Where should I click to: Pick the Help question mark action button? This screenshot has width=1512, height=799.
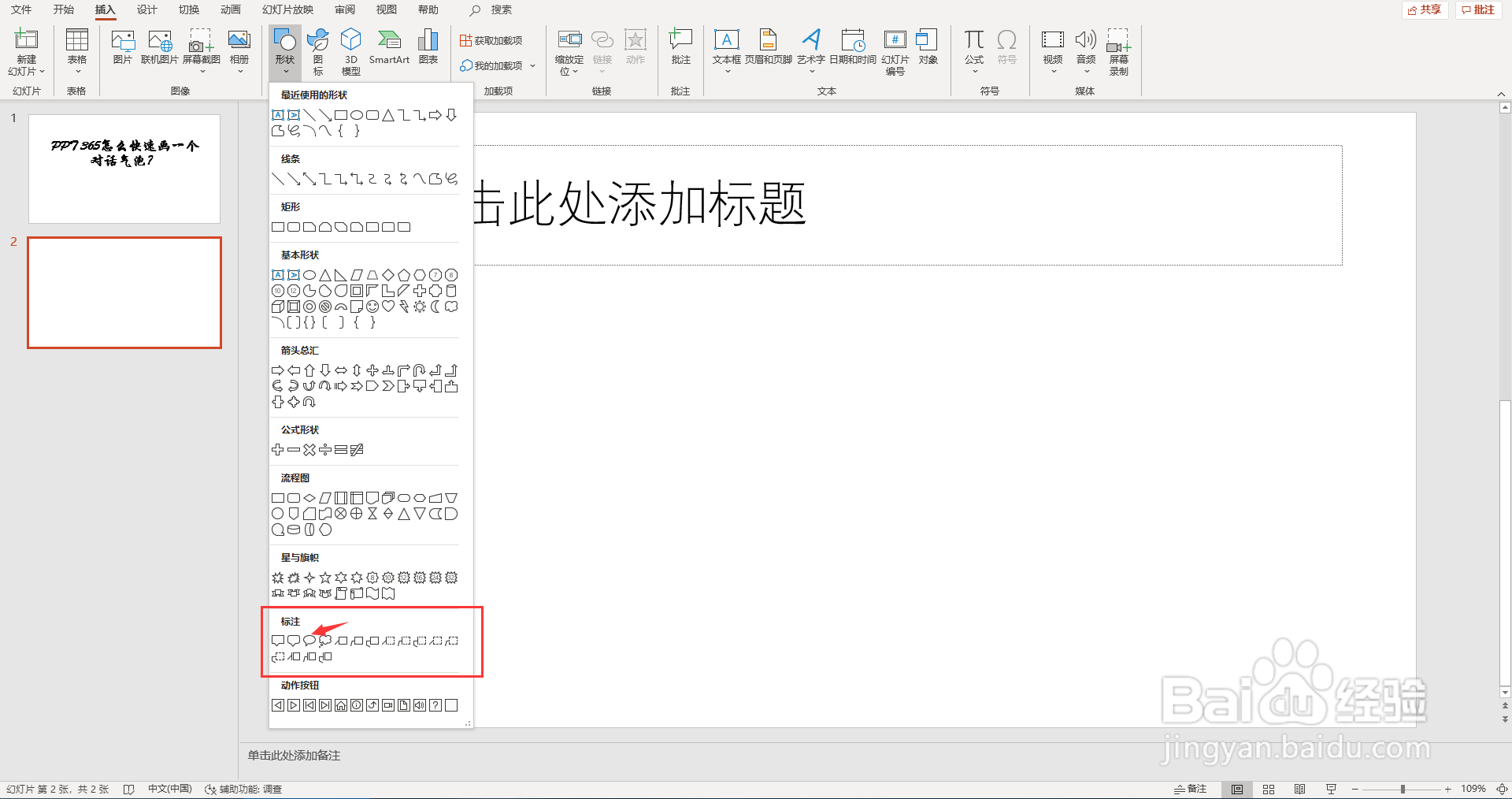point(435,705)
